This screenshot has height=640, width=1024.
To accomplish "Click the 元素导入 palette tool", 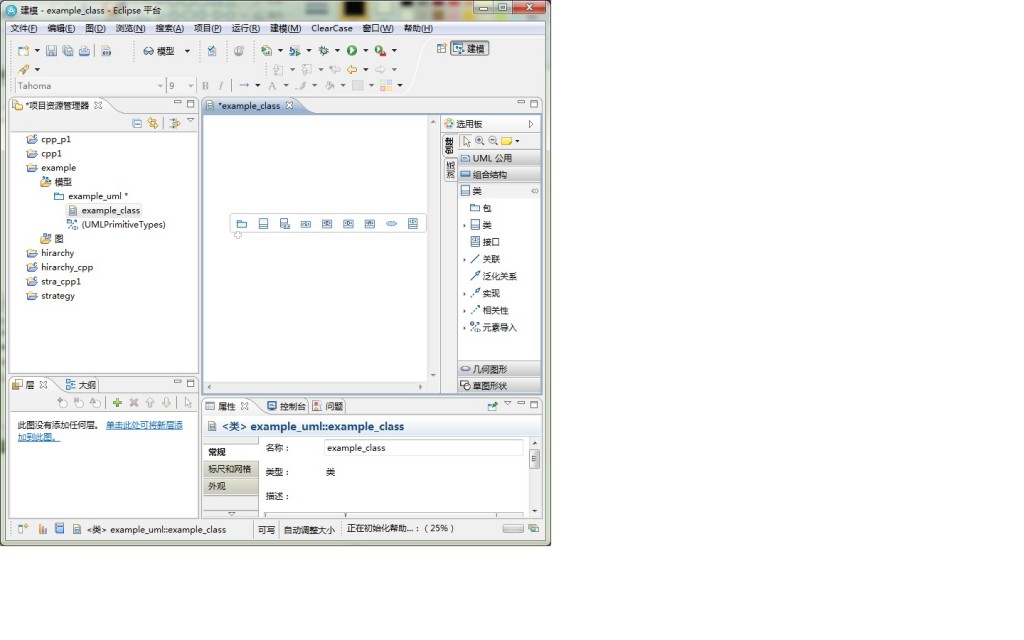I will [x=500, y=326].
